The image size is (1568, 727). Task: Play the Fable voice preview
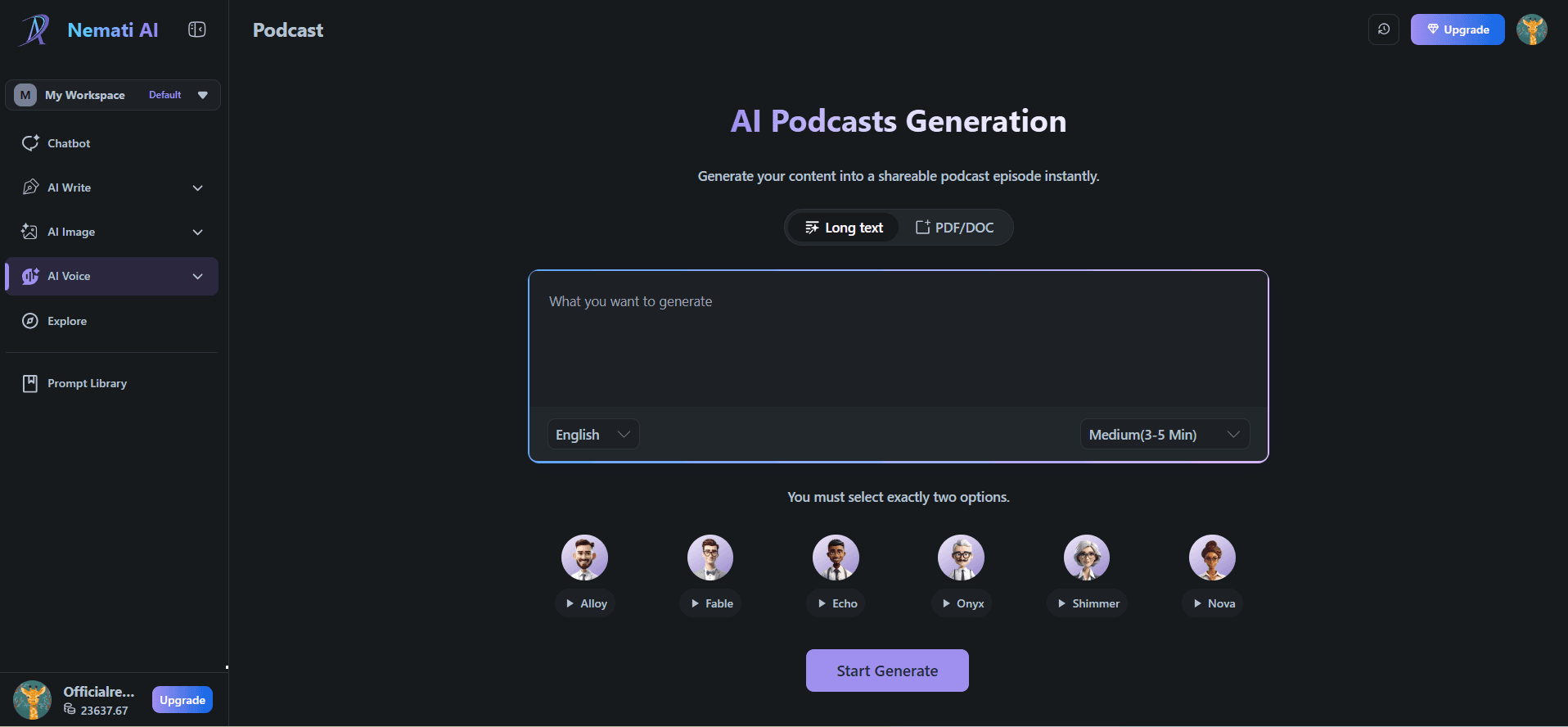coord(711,603)
